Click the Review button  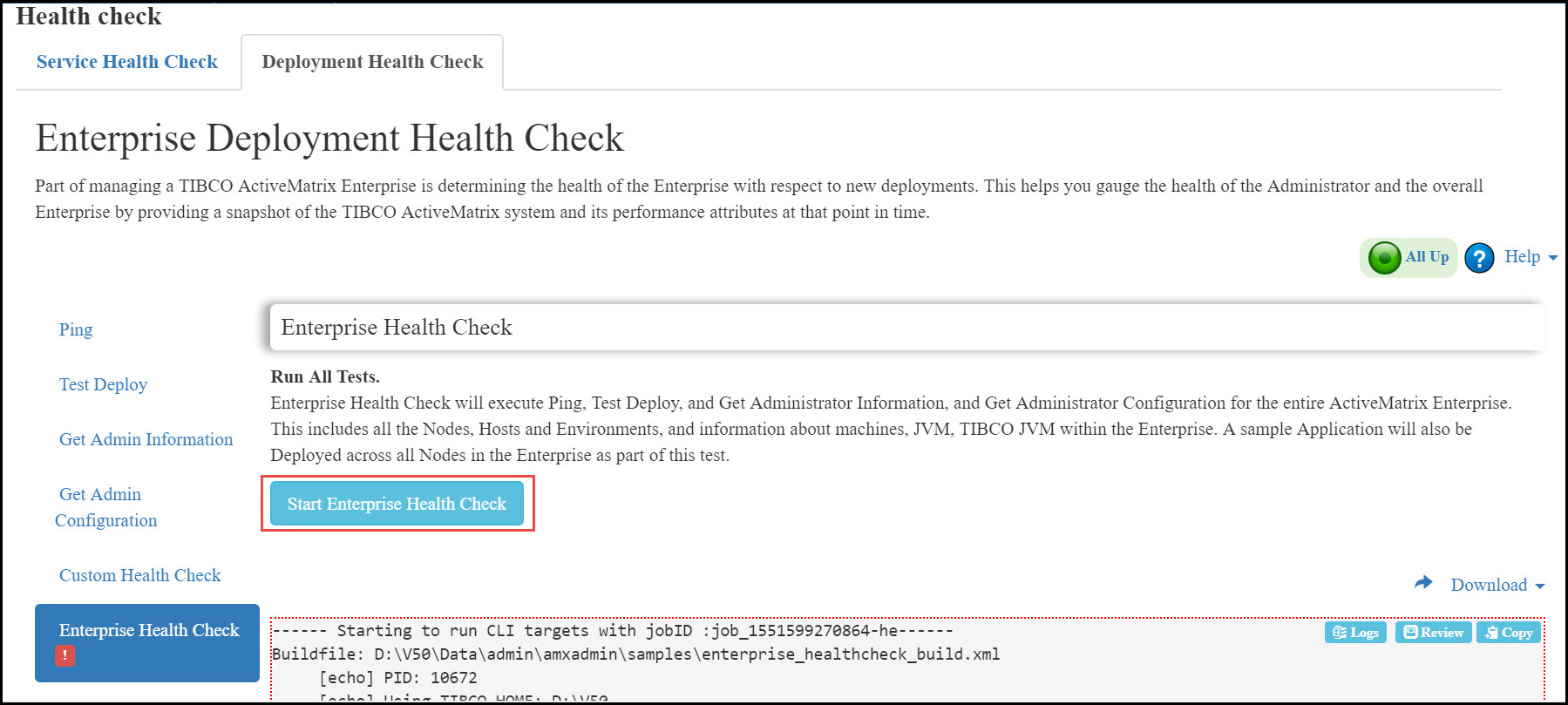click(x=1434, y=633)
